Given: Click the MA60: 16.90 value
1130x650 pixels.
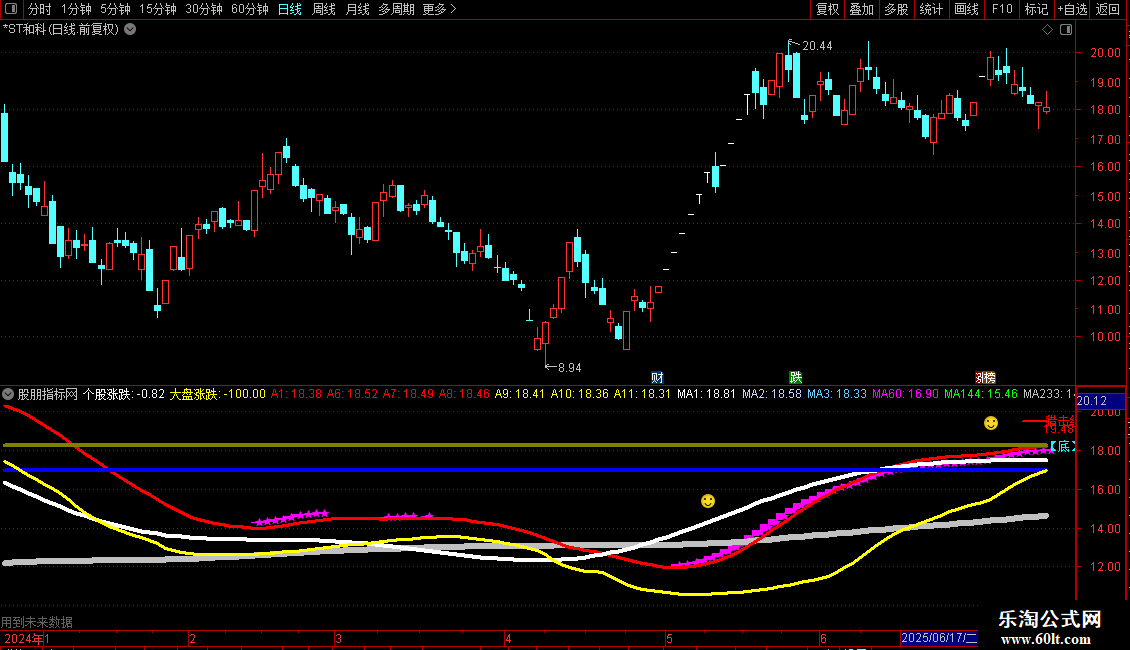Looking at the screenshot, I should (905, 394).
